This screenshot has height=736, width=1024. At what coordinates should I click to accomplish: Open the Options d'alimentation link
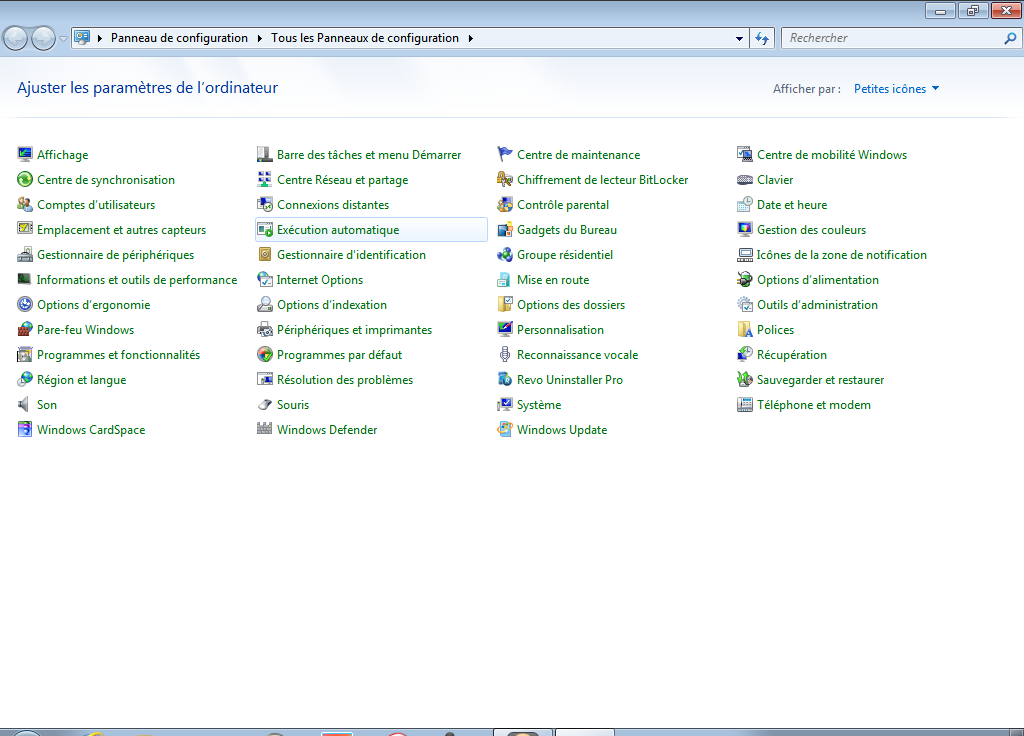point(817,280)
